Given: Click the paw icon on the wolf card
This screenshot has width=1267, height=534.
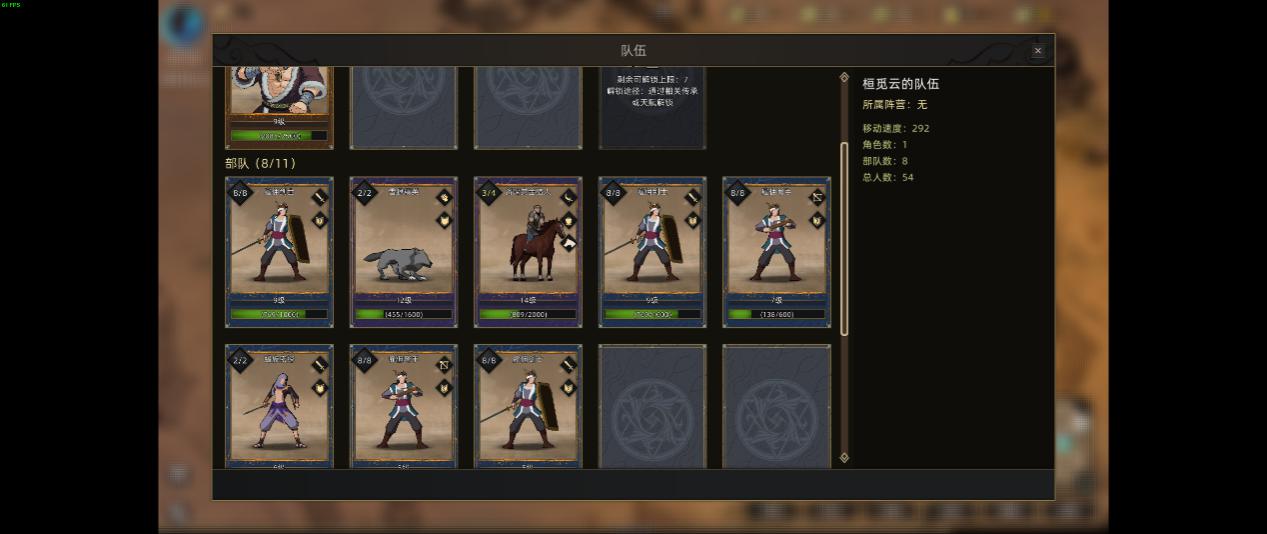Looking at the screenshot, I should (444, 197).
